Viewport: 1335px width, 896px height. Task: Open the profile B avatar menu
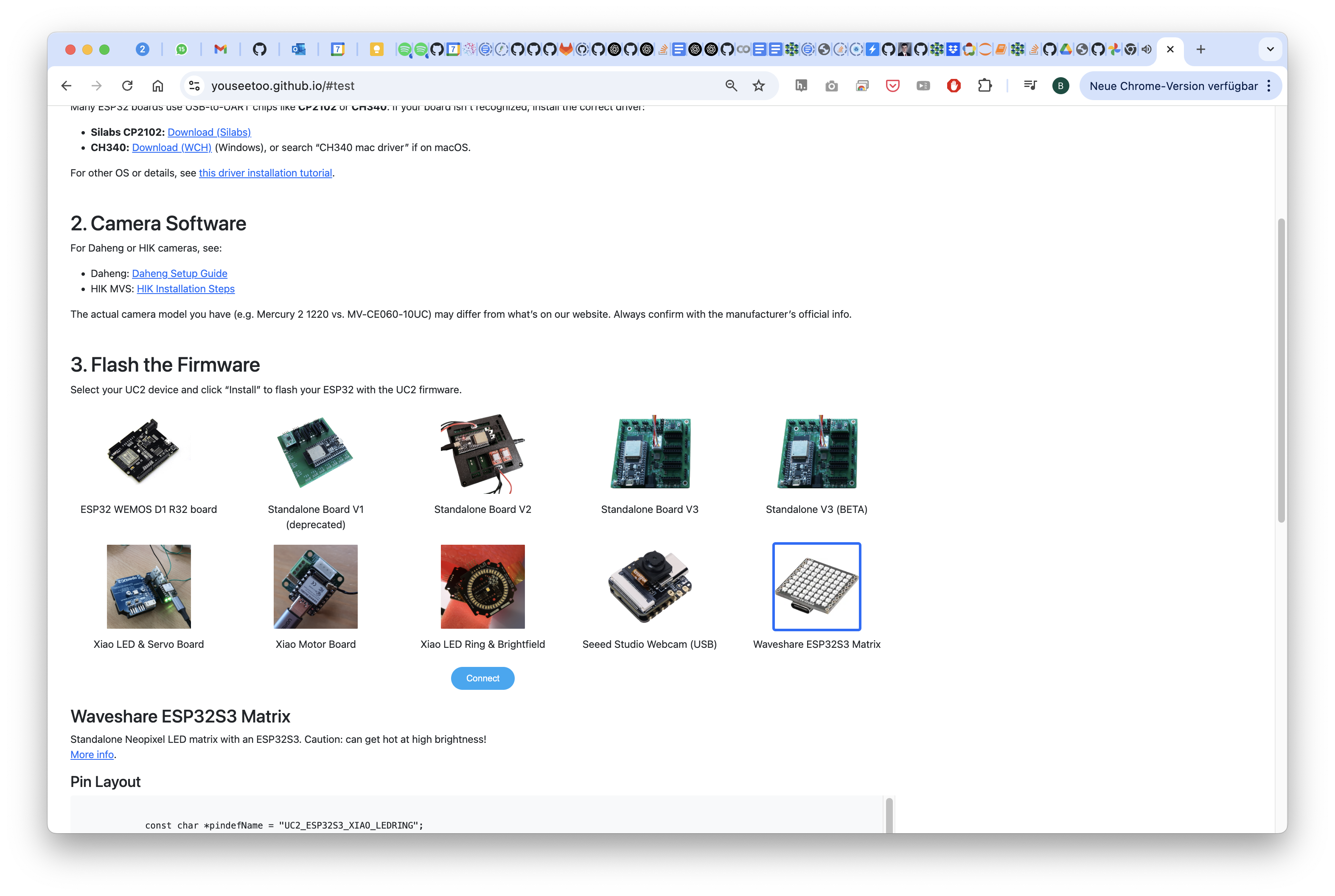(x=1060, y=86)
